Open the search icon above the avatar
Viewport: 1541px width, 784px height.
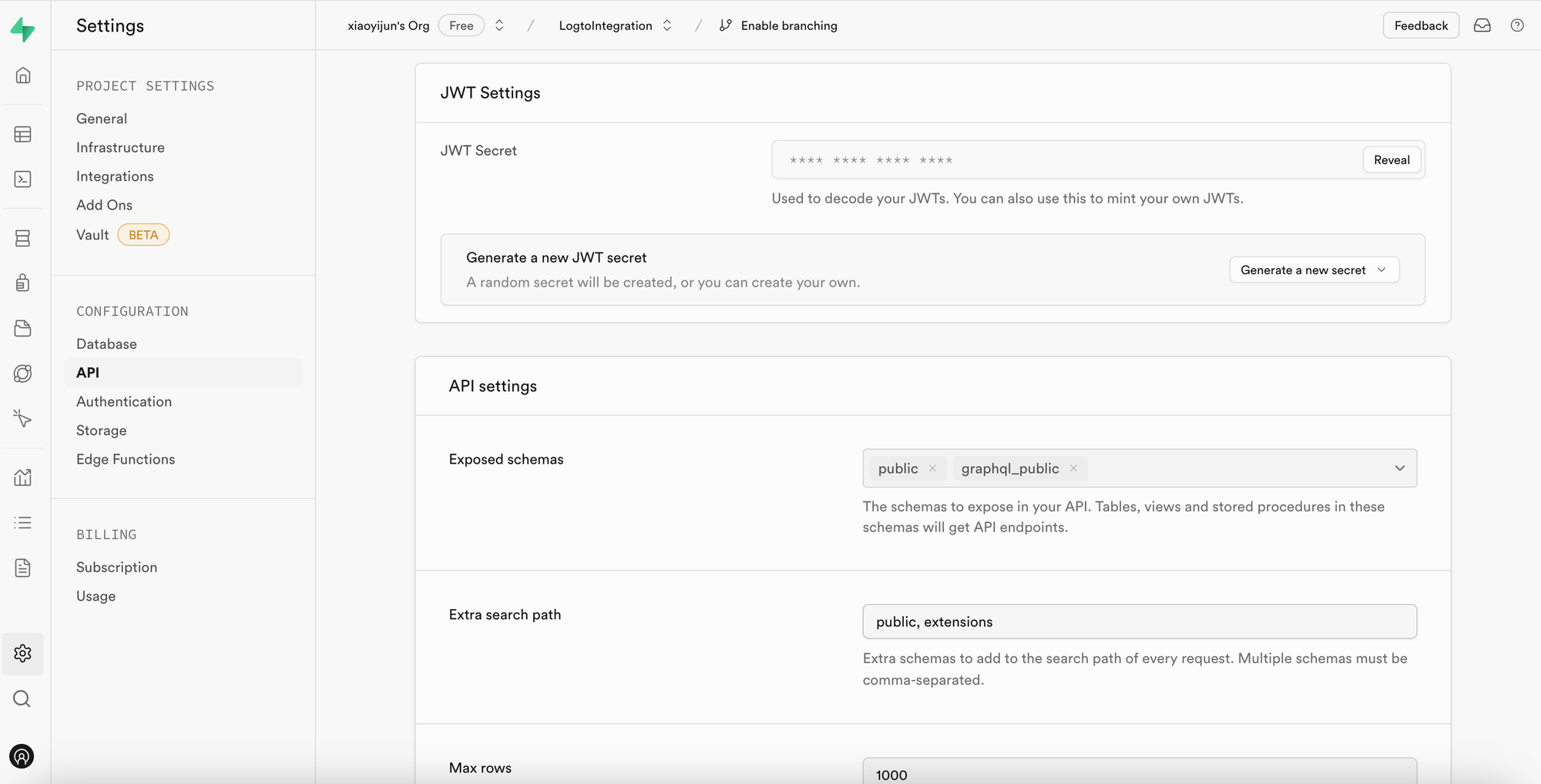point(22,699)
